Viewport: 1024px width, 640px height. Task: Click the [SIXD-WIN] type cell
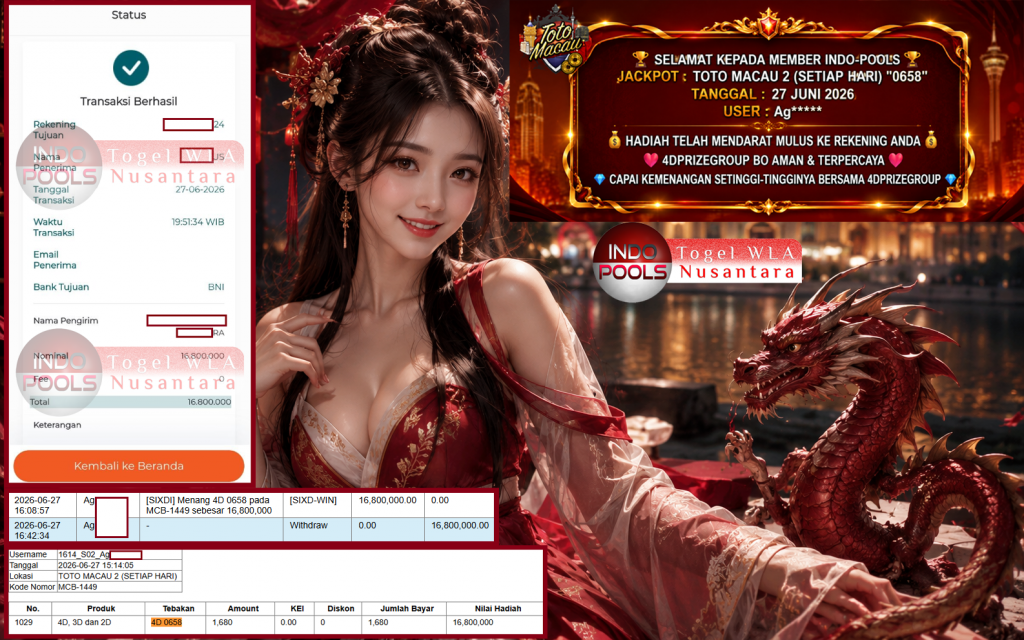(x=313, y=500)
